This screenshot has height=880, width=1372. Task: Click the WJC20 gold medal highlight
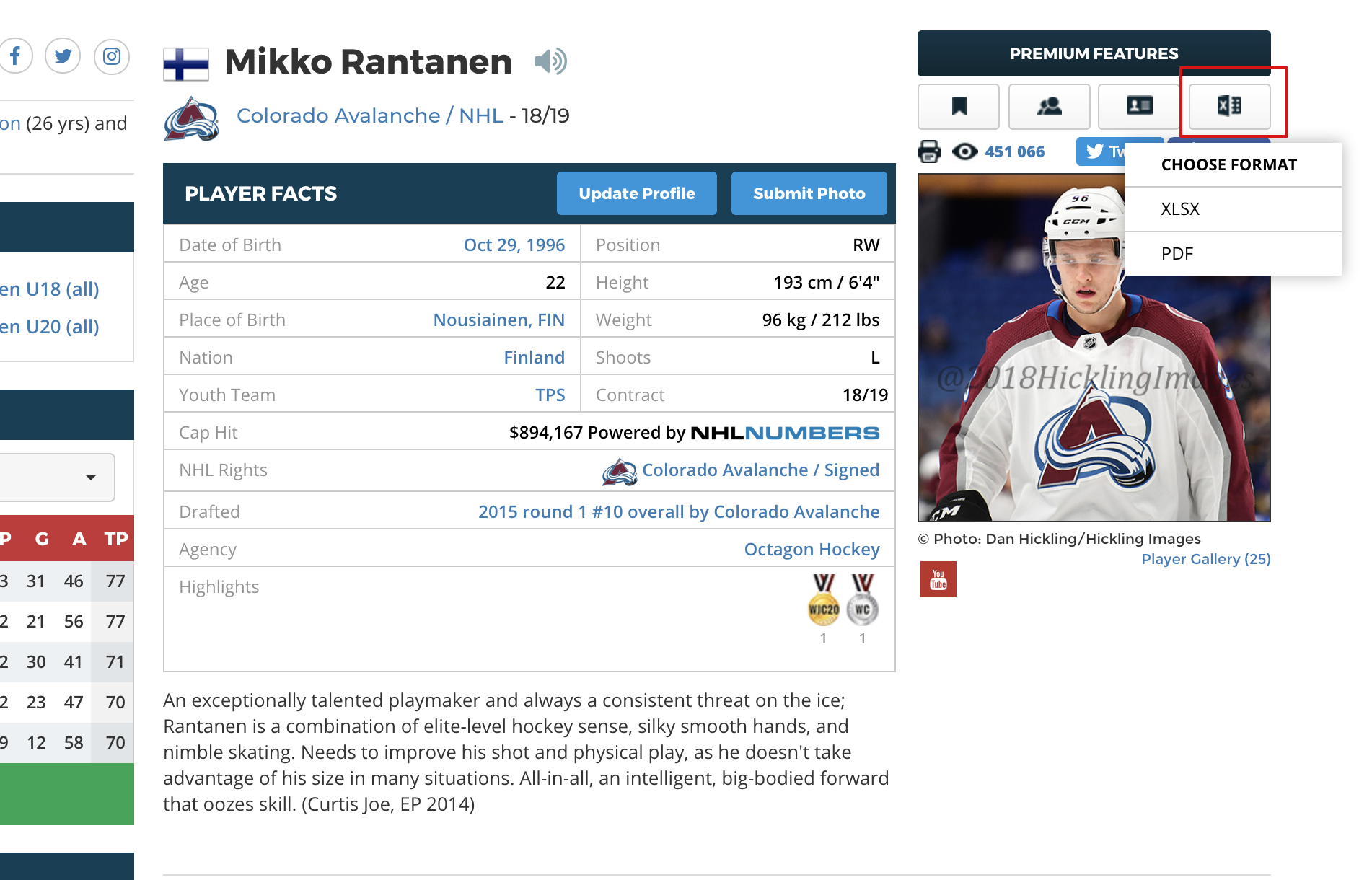(824, 600)
